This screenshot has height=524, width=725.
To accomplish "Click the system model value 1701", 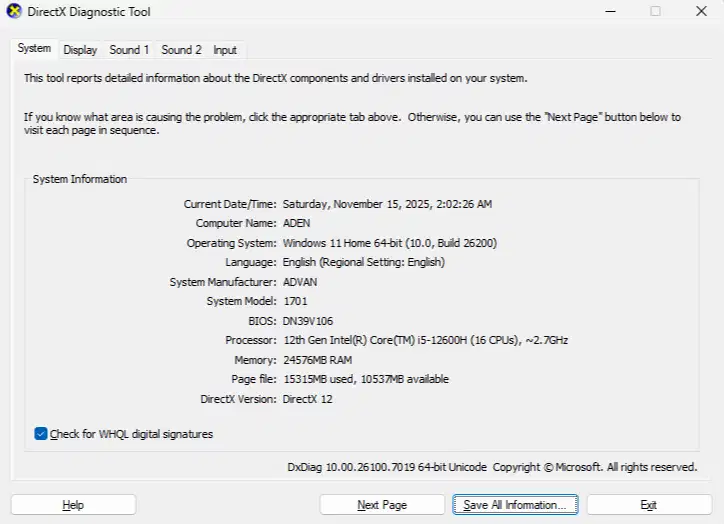I will [295, 302].
